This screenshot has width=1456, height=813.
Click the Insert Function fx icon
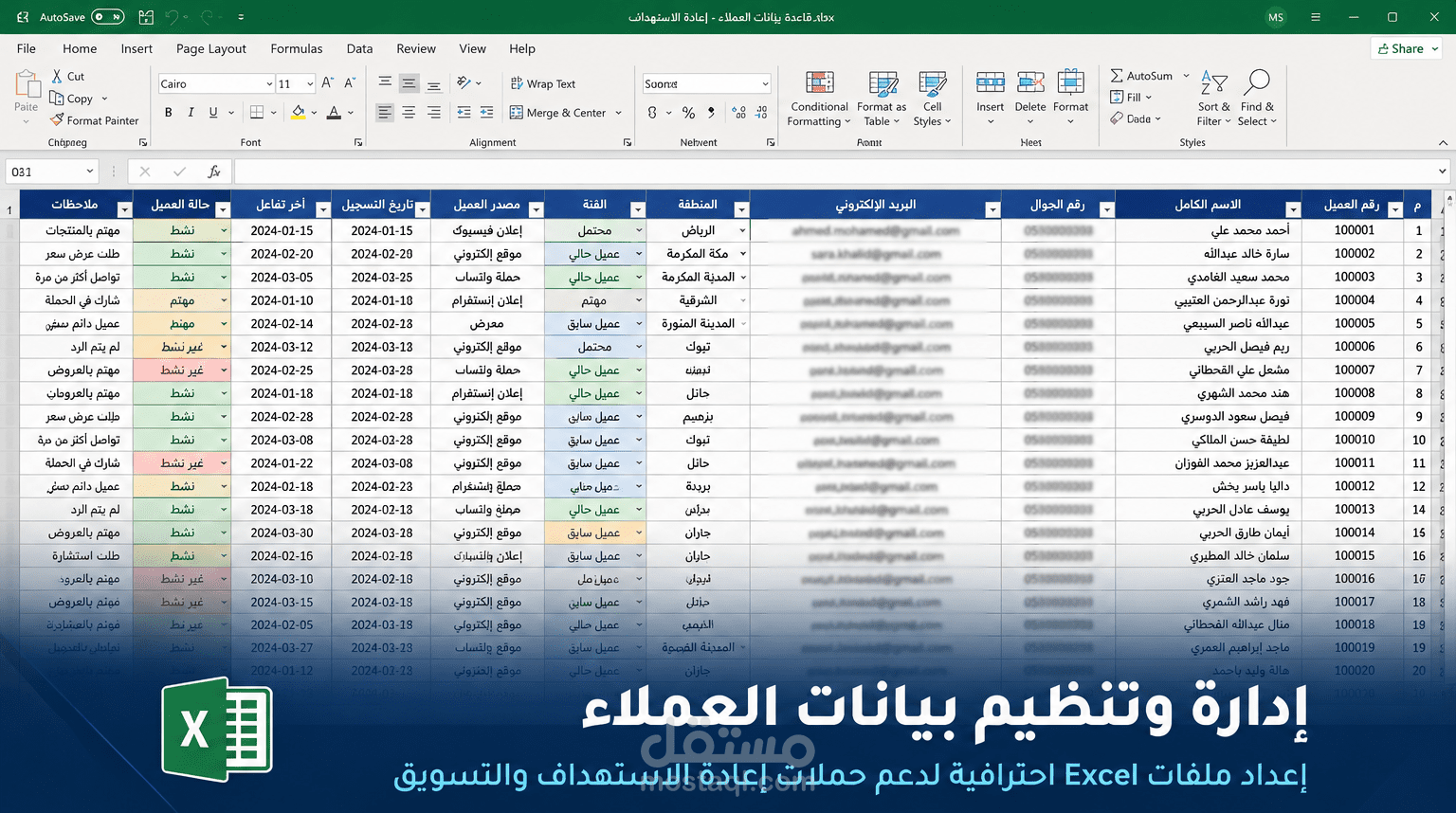pyautogui.click(x=214, y=172)
